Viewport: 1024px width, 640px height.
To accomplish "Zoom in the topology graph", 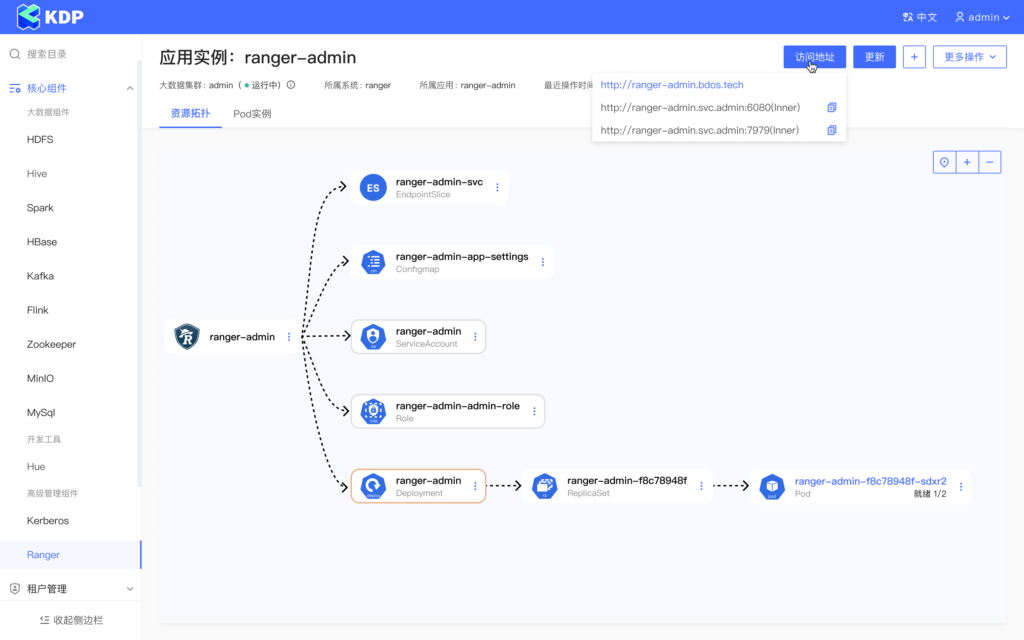I will tap(967, 163).
